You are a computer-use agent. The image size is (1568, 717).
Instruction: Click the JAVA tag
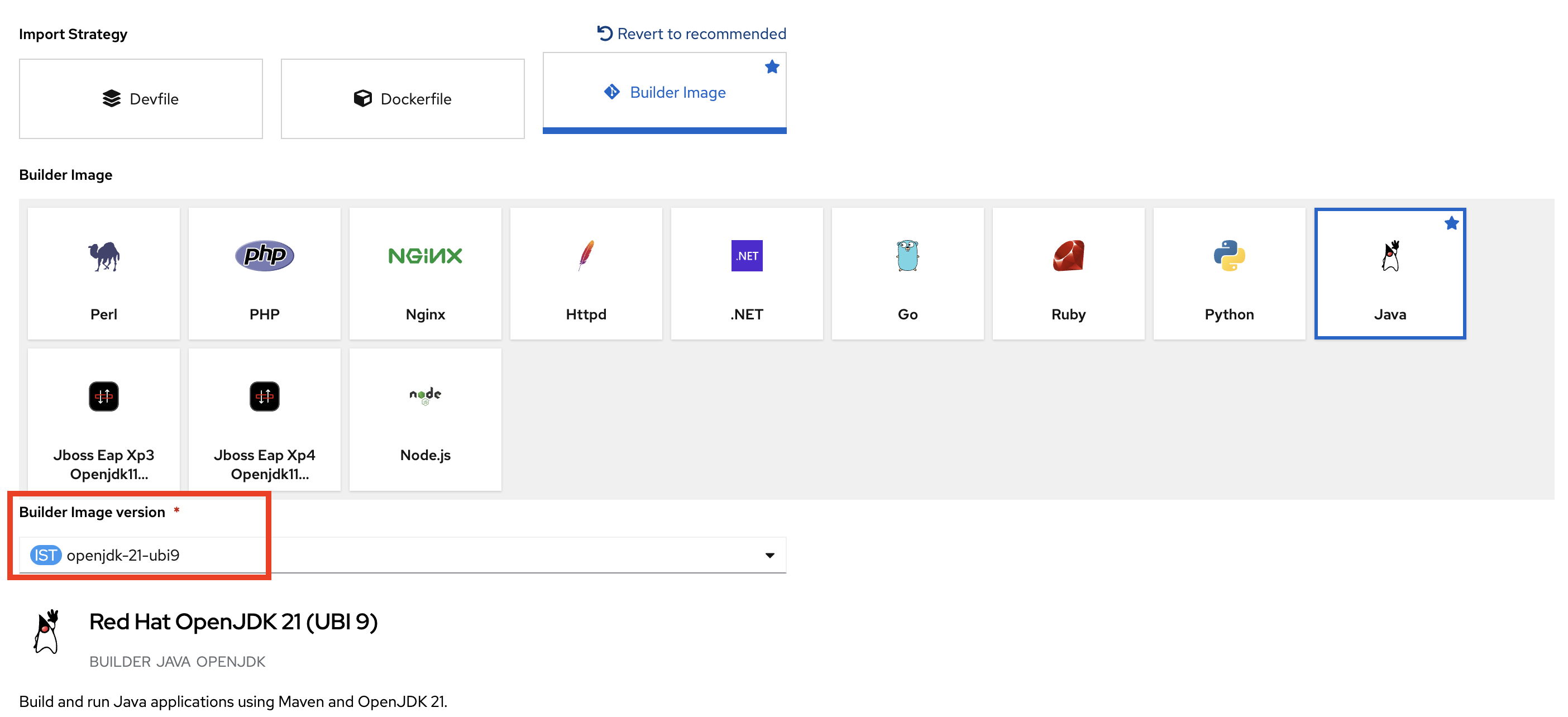coord(174,662)
